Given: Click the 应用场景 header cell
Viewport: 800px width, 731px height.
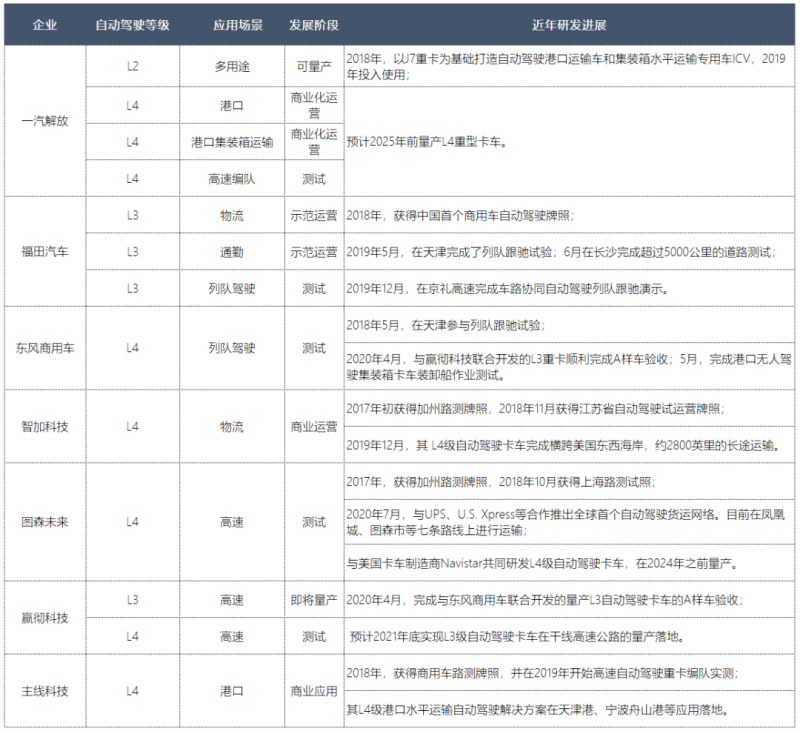Looking at the screenshot, I should click(231, 23).
